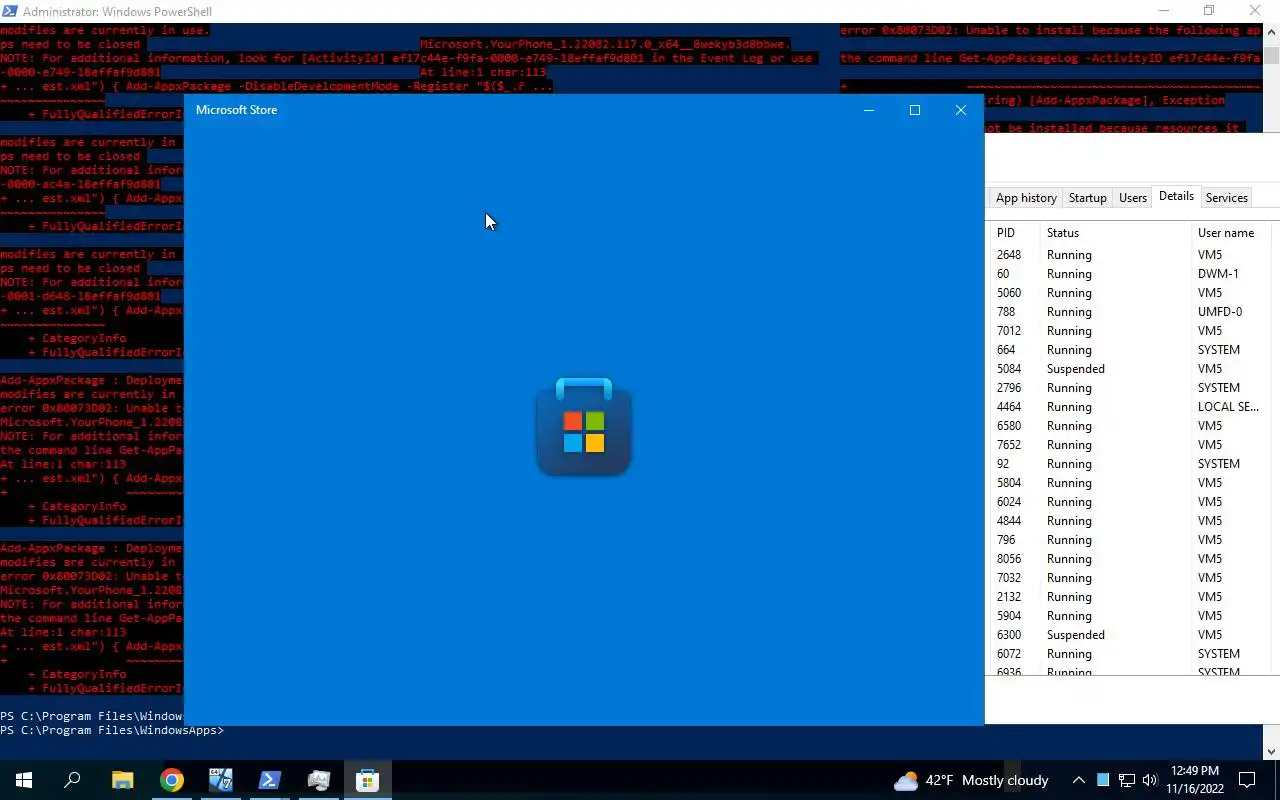
Task: Select the LOCAL SE... user name cell
Action: pos(1228,407)
